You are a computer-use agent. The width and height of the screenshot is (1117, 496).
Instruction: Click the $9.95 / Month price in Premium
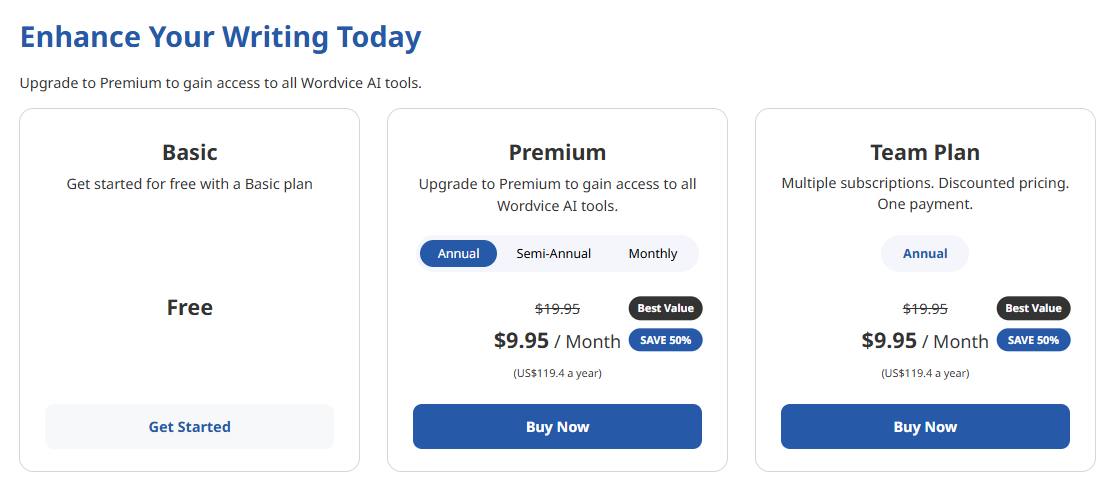click(557, 341)
